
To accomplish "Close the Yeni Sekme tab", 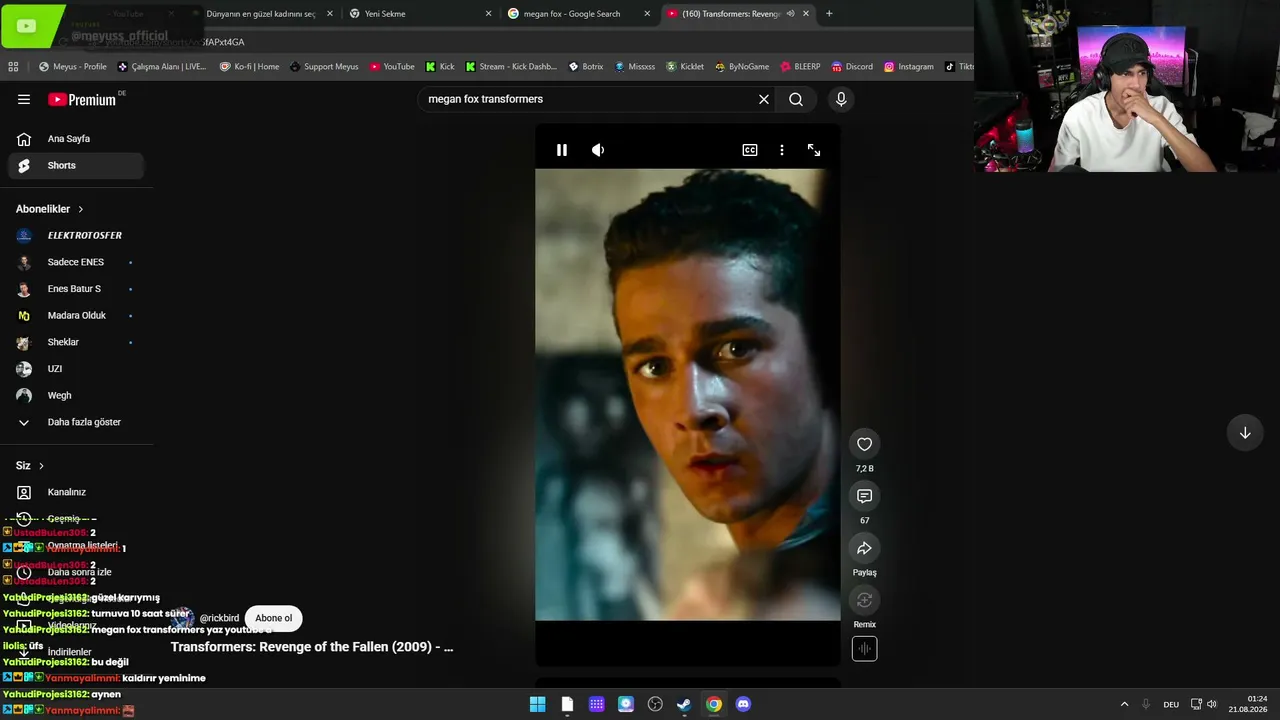I will 488,14.
